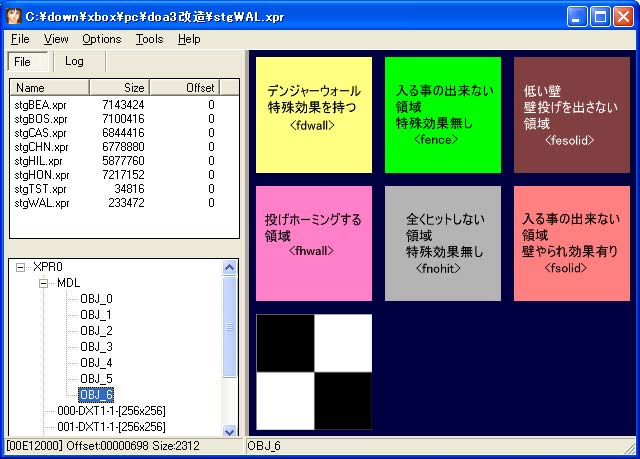This screenshot has height=459, width=640.
Task: Select MDL tree item
Action: point(68,283)
